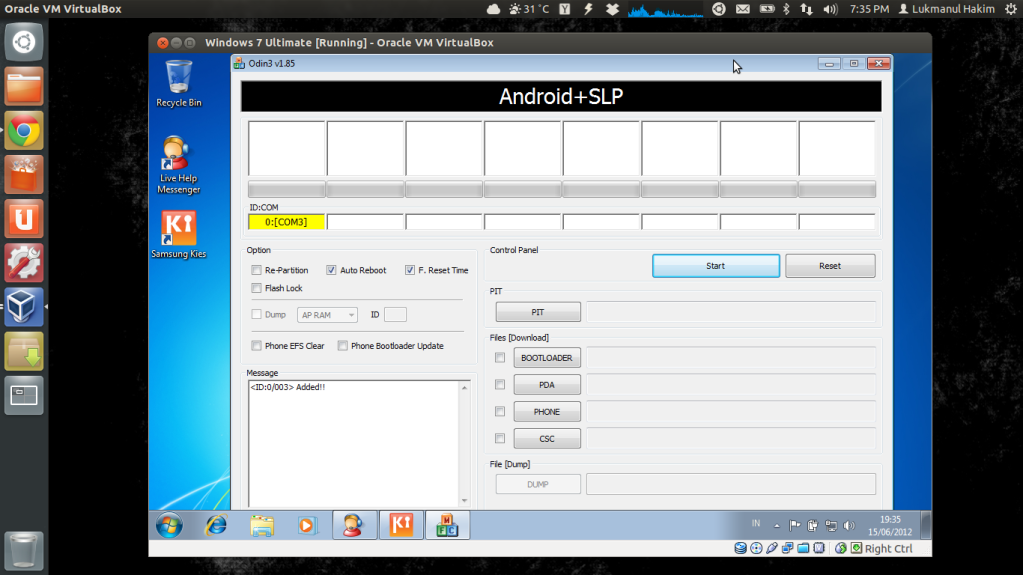
Task: Click the Reset button in Control Panel
Action: tap(830, 266)
